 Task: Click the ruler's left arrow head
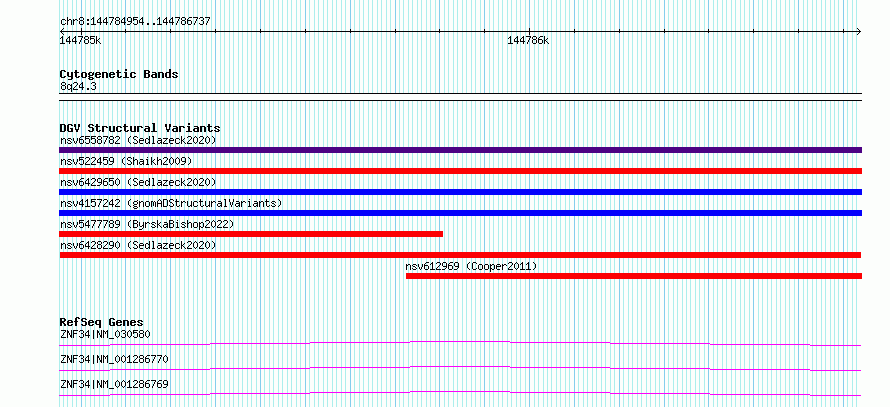pos(62,31)
